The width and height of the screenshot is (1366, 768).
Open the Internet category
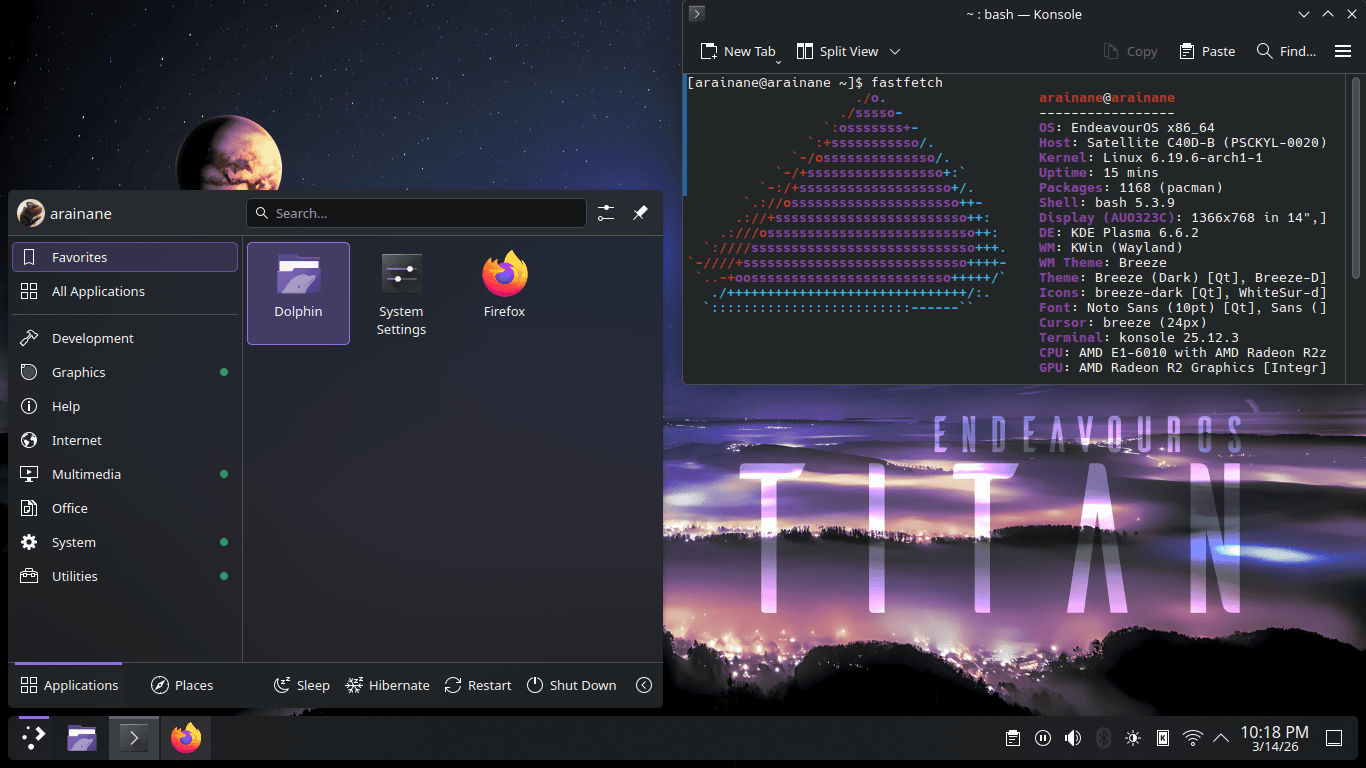[125, 440]
